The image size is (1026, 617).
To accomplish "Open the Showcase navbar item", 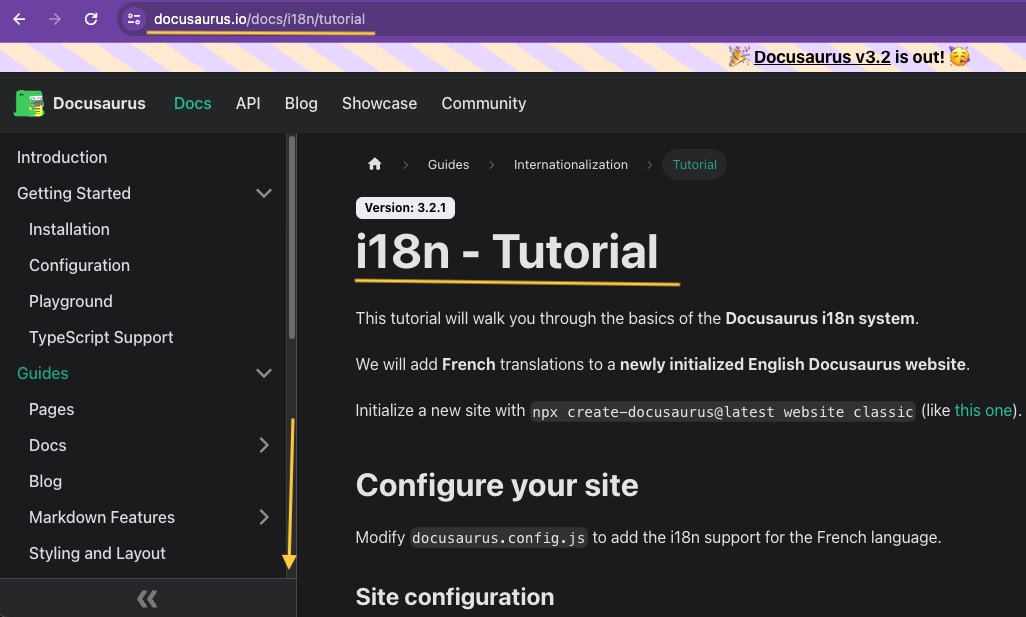I will click(380, 103).
